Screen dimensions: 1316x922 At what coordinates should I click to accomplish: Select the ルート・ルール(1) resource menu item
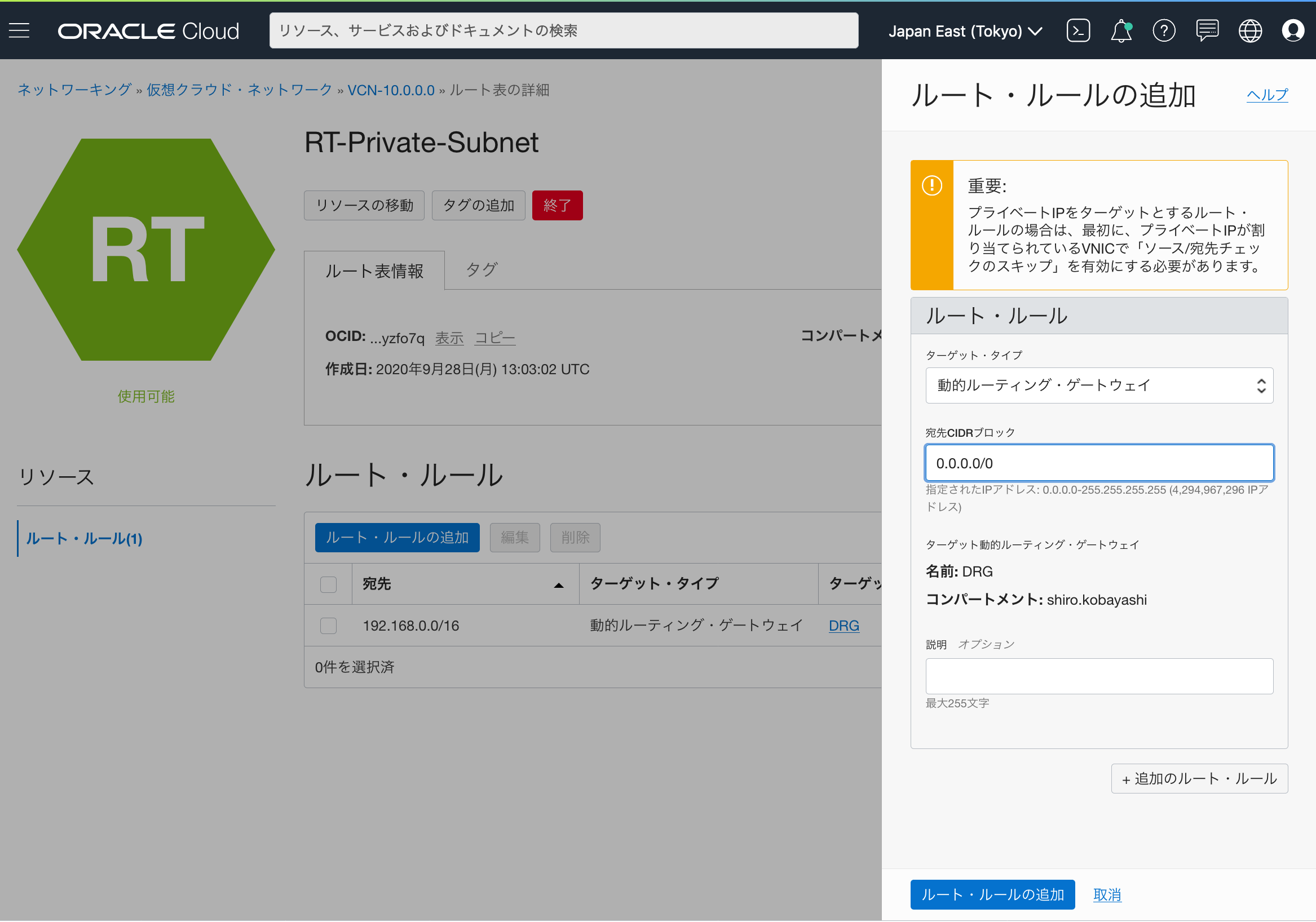click(x=83, y=538)
